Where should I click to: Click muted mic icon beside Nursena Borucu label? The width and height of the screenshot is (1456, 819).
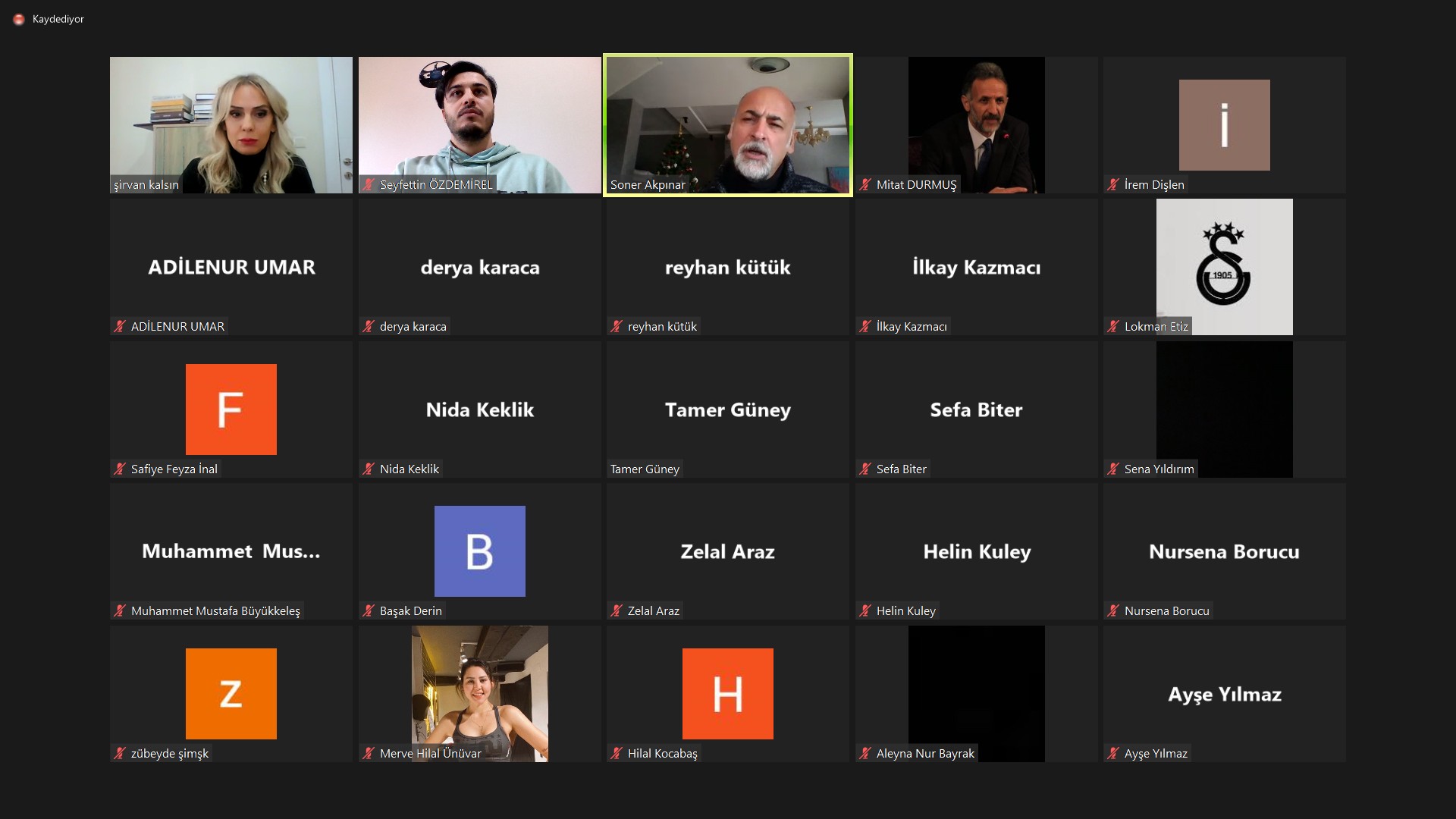(x=1113, y=610)
